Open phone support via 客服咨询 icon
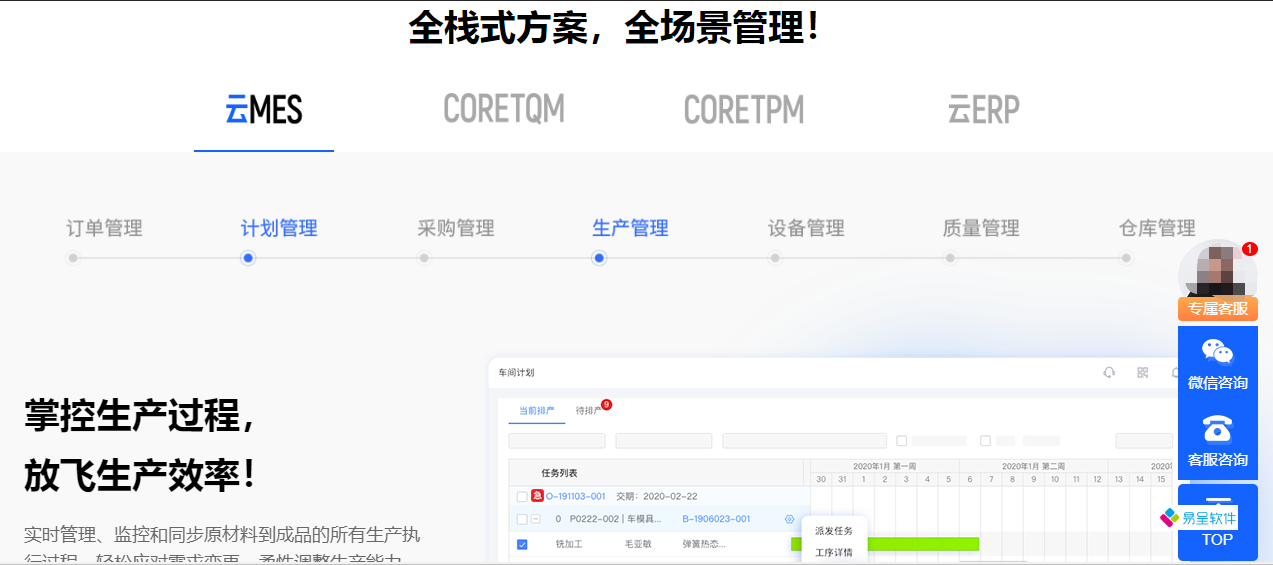The height and width of the screenshot is (565, 1273). point(1217,429)
